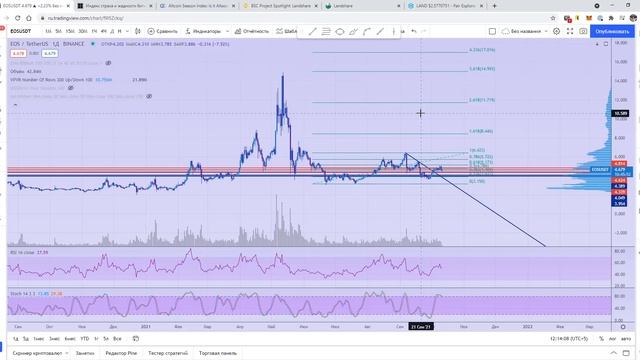
Task: Reload the browser page
Action: tap(18, 18)
